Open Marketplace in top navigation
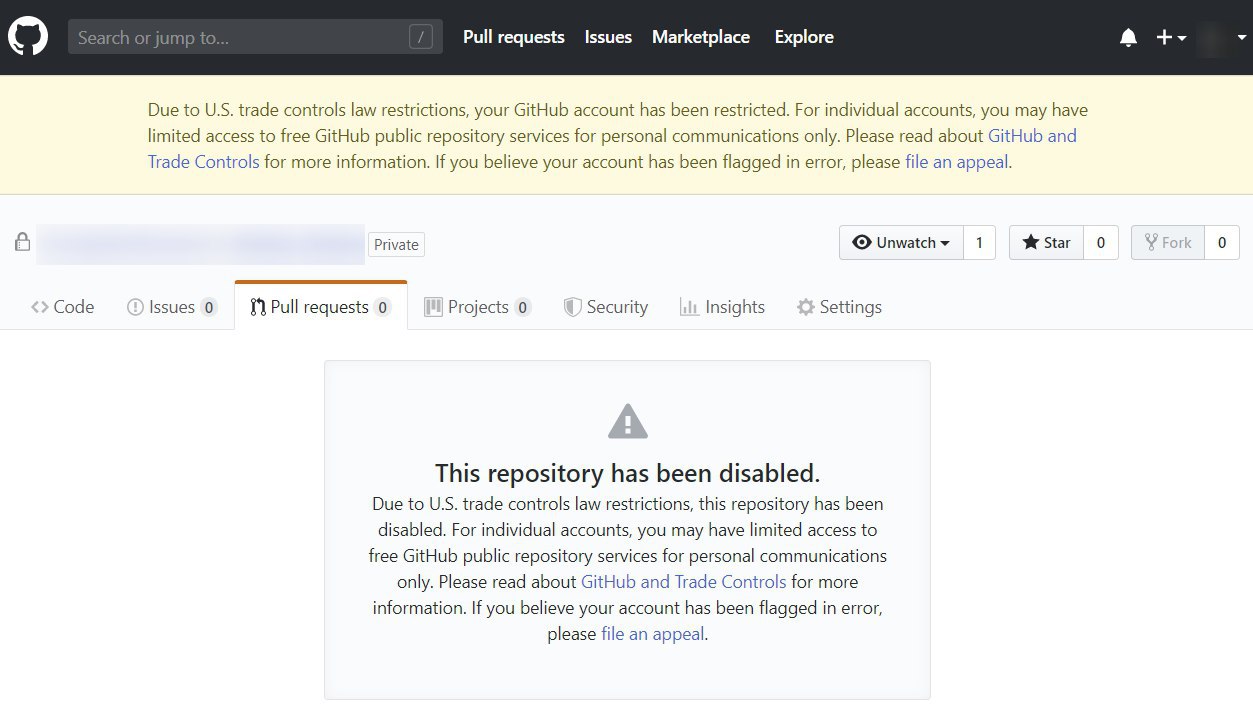 click(701, 37)
